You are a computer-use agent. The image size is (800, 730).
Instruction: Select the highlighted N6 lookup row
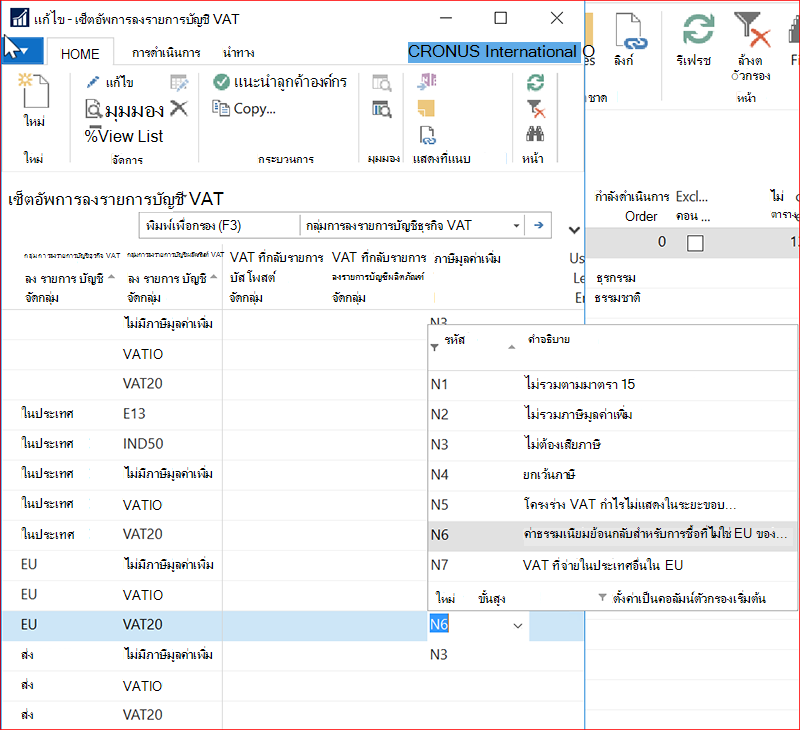(612, 535)
